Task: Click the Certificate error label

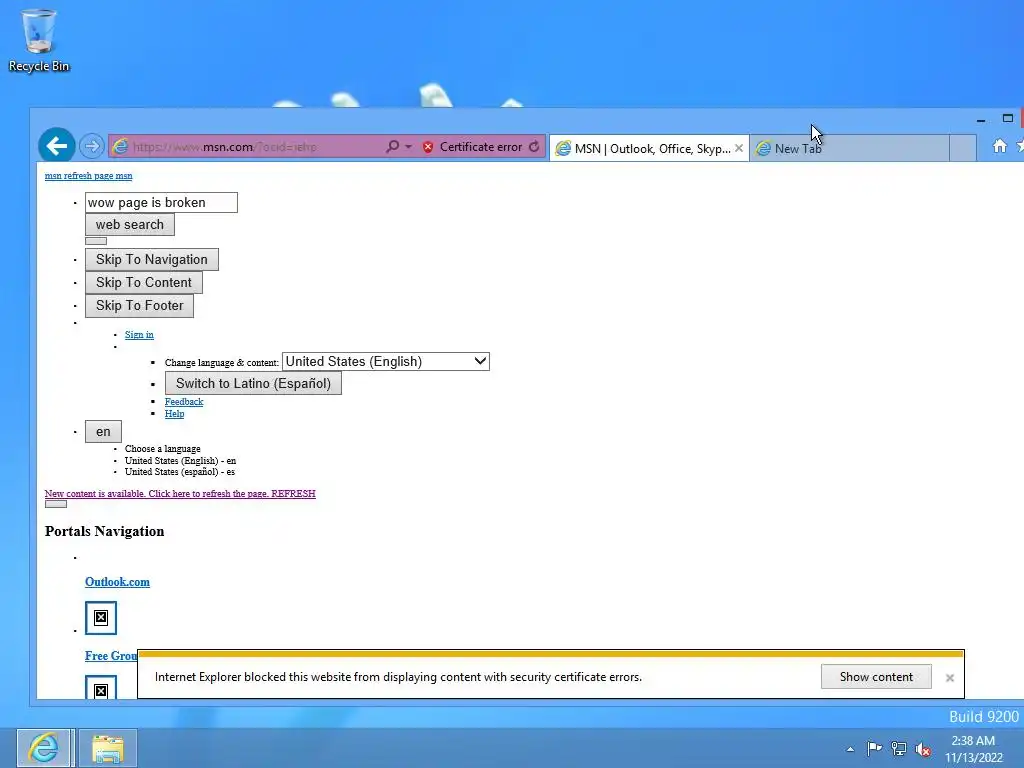Action: (481, 147)
